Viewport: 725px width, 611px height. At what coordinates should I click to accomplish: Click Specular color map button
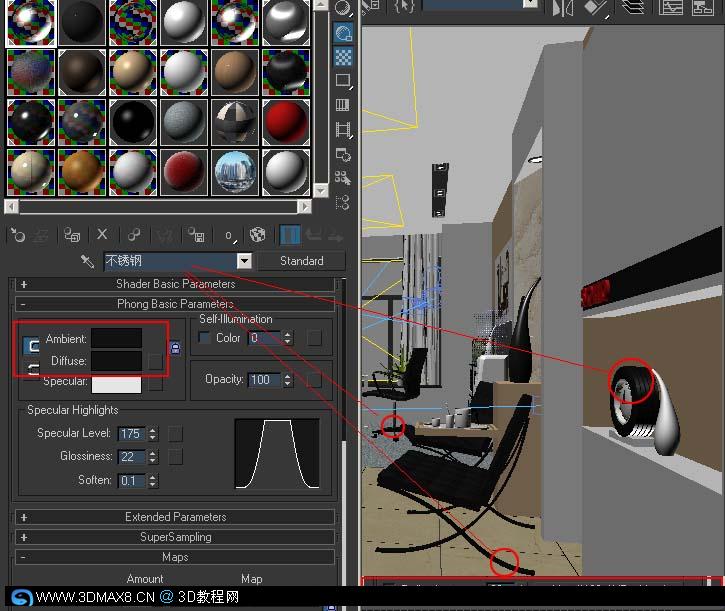tap(155, 384)
